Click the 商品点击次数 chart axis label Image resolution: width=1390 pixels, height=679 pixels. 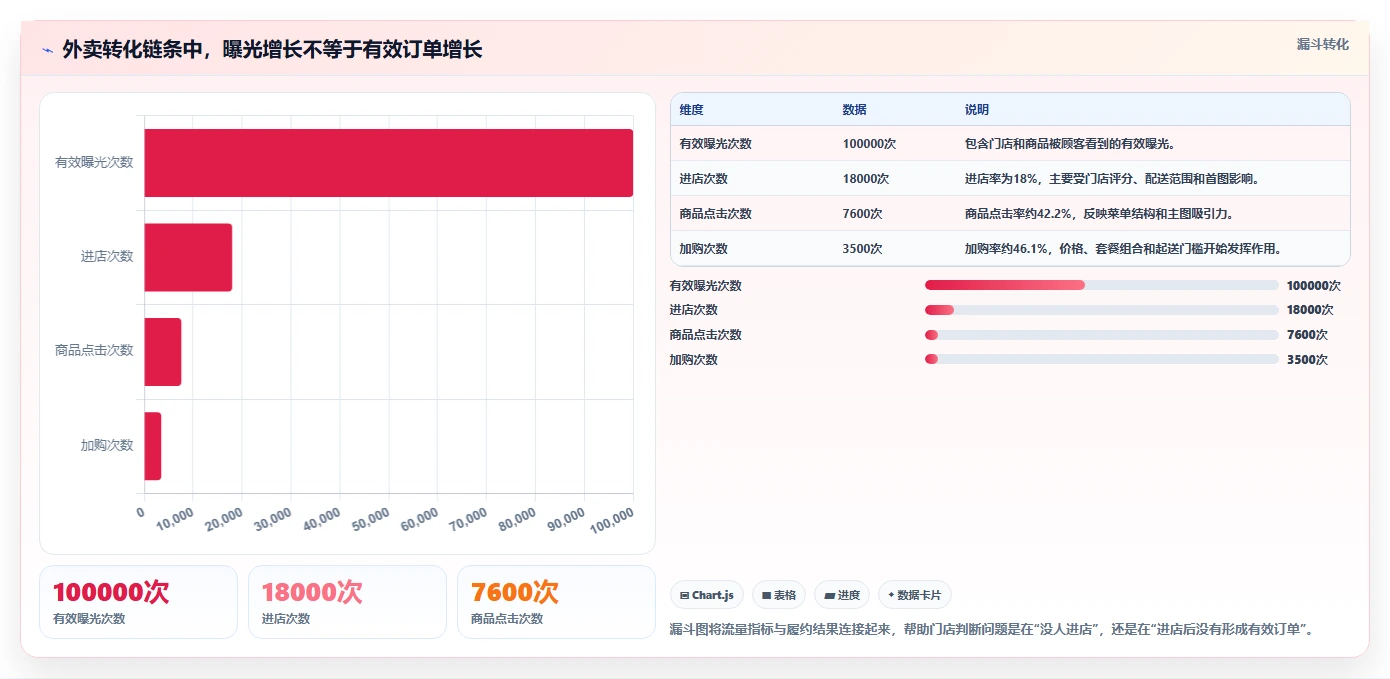[x=94, y=351]
